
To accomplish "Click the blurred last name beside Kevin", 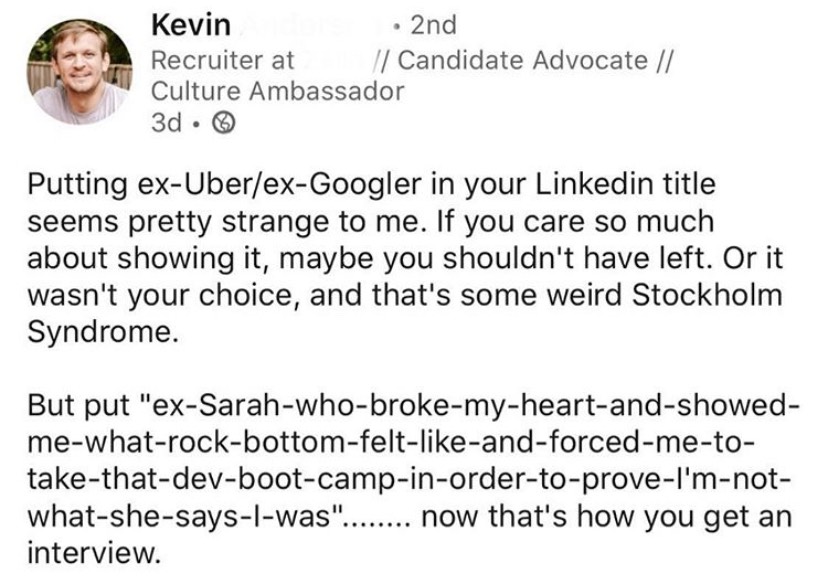I will coord(313,25).
